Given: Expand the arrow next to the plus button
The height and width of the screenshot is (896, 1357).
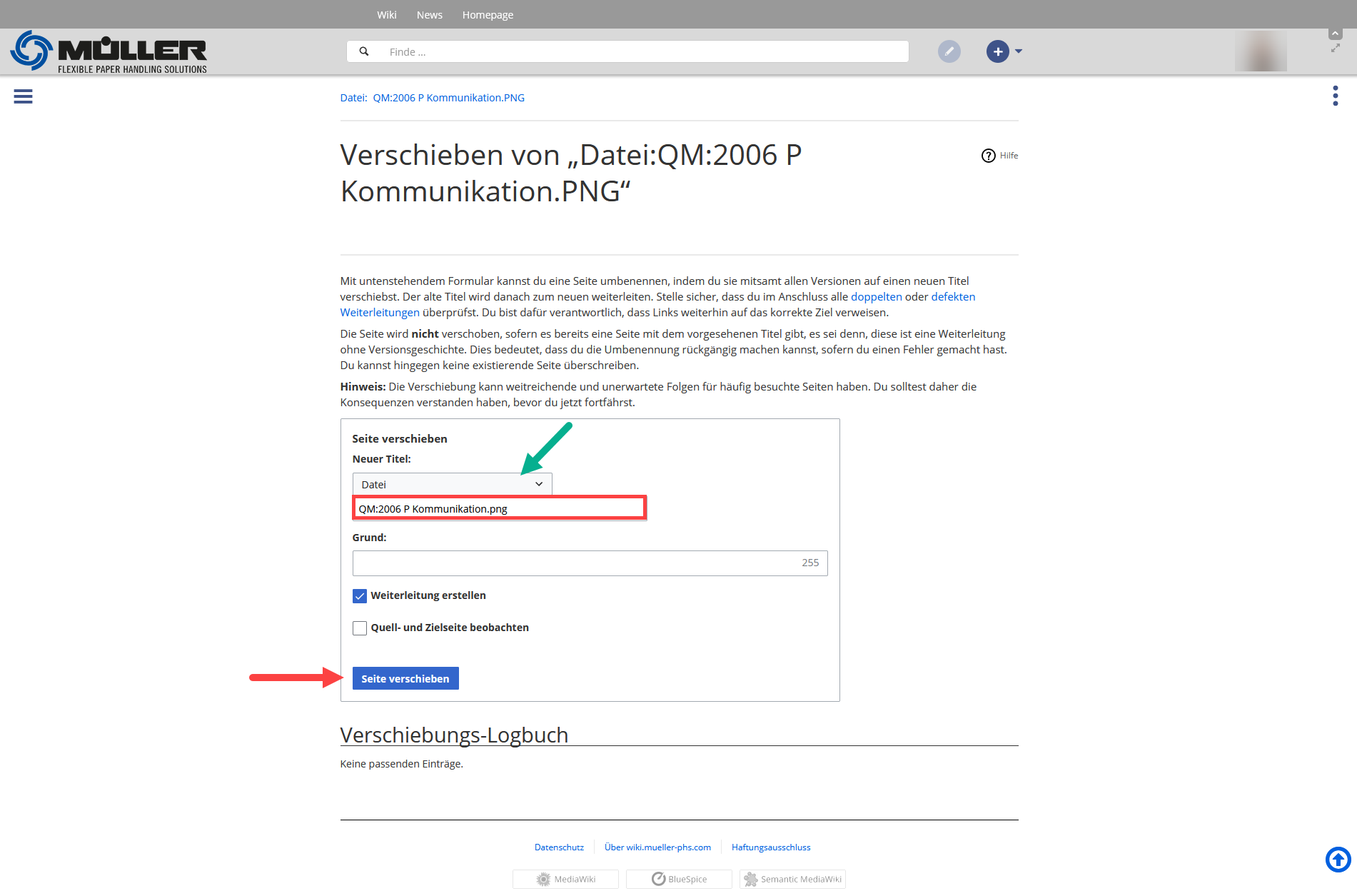Looking at the screenshot, I should [1019, 51].
